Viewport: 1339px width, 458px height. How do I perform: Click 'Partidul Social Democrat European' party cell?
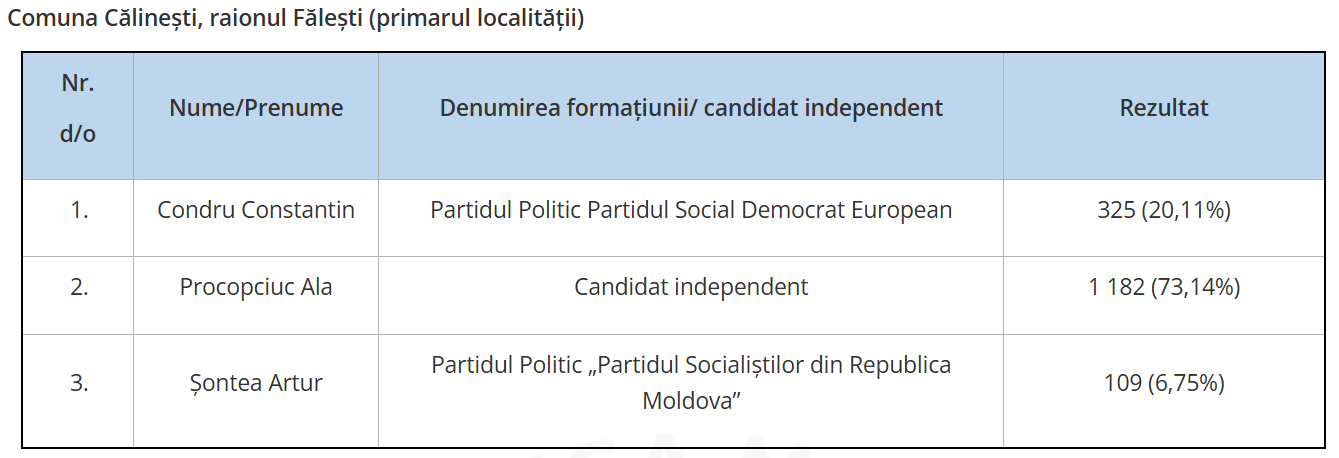(x=691, y=210)
